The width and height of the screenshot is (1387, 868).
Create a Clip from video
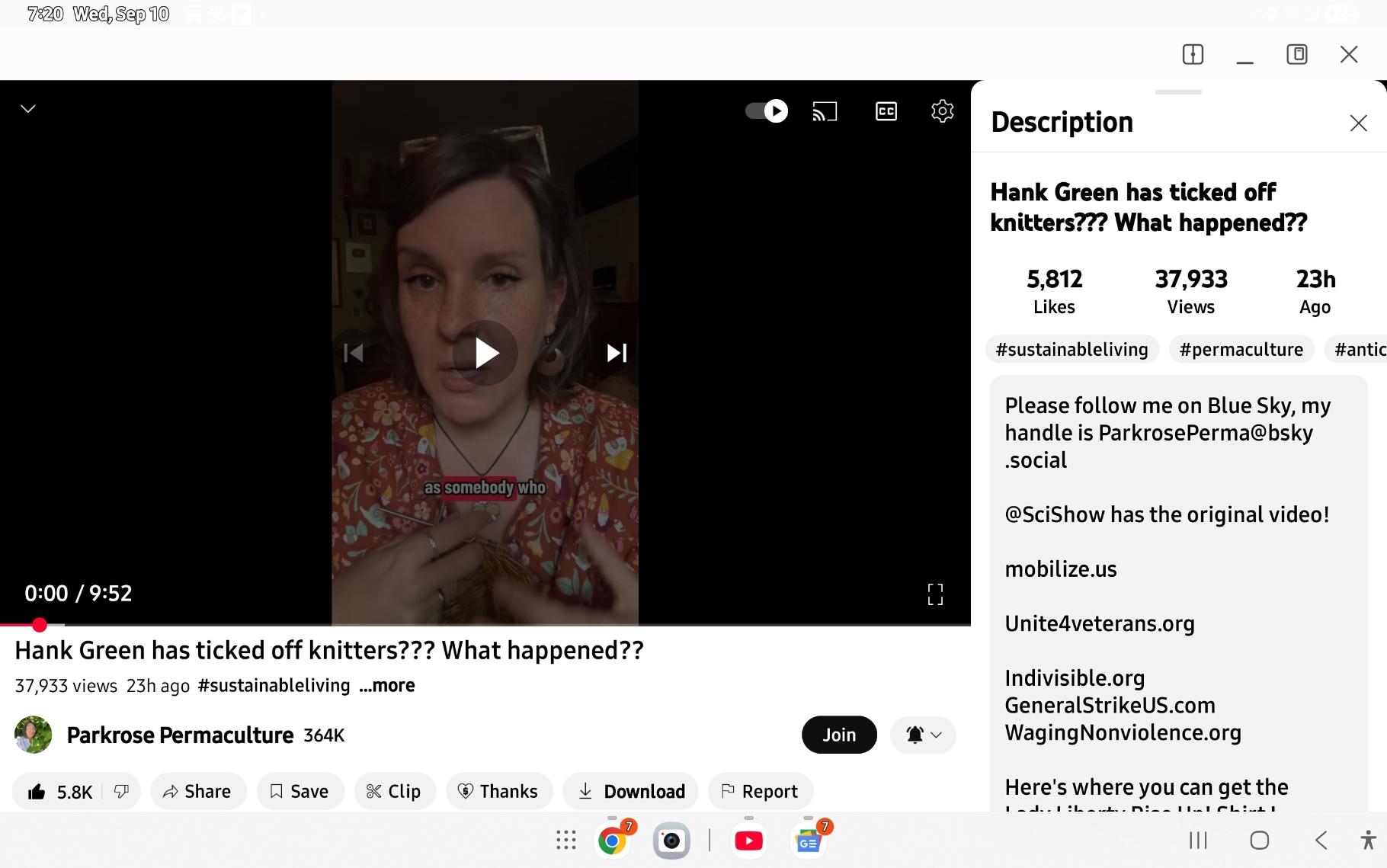click(x=394, y=792)
